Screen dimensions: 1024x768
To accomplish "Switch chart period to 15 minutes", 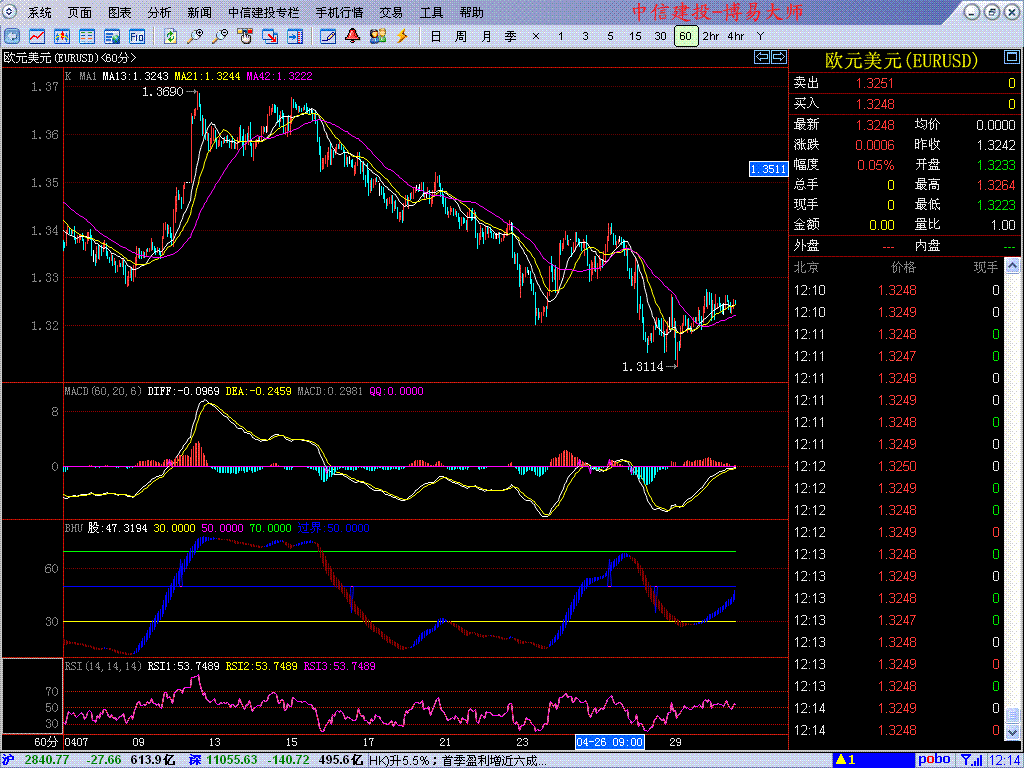I will click(635, 36).
